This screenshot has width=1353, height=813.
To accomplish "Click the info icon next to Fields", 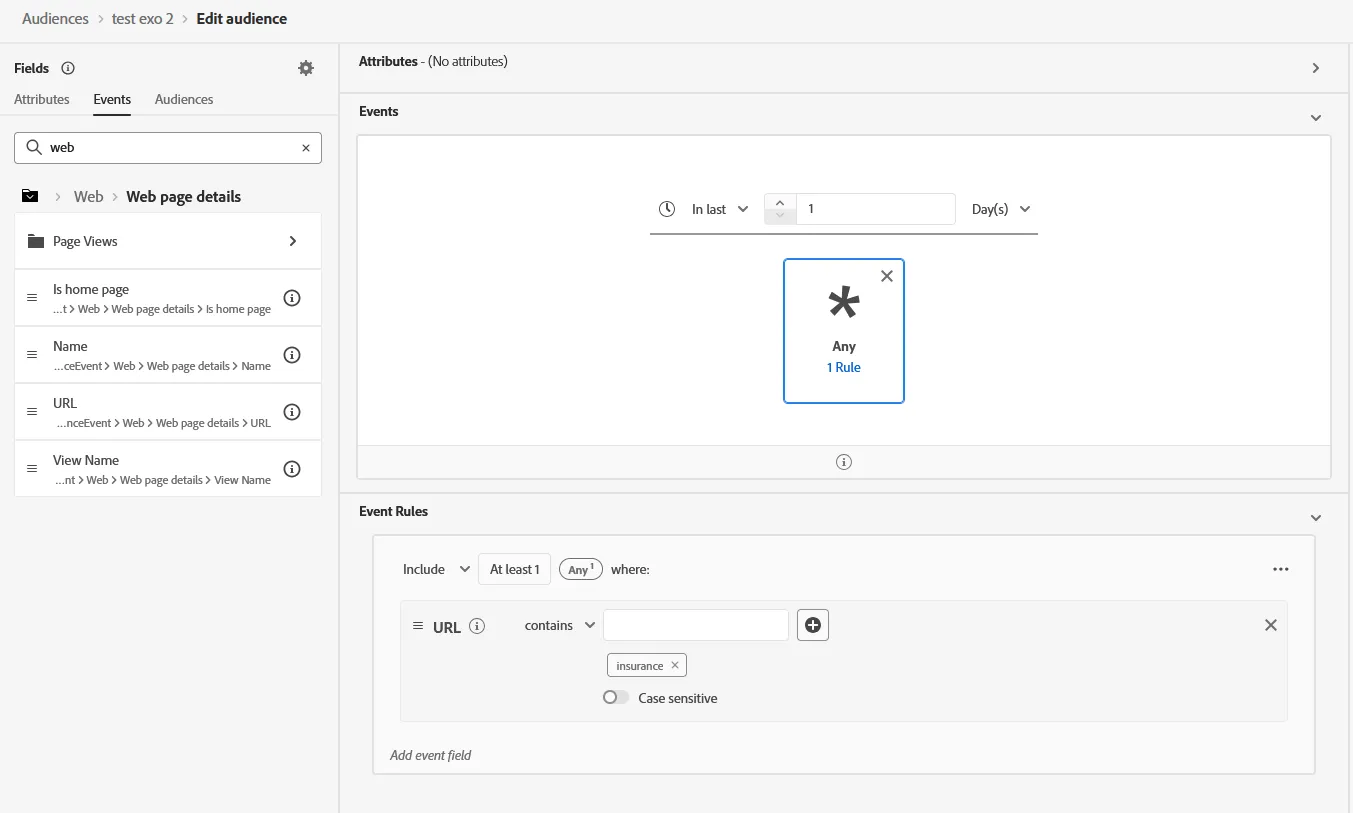I will (x=68, y=68).
